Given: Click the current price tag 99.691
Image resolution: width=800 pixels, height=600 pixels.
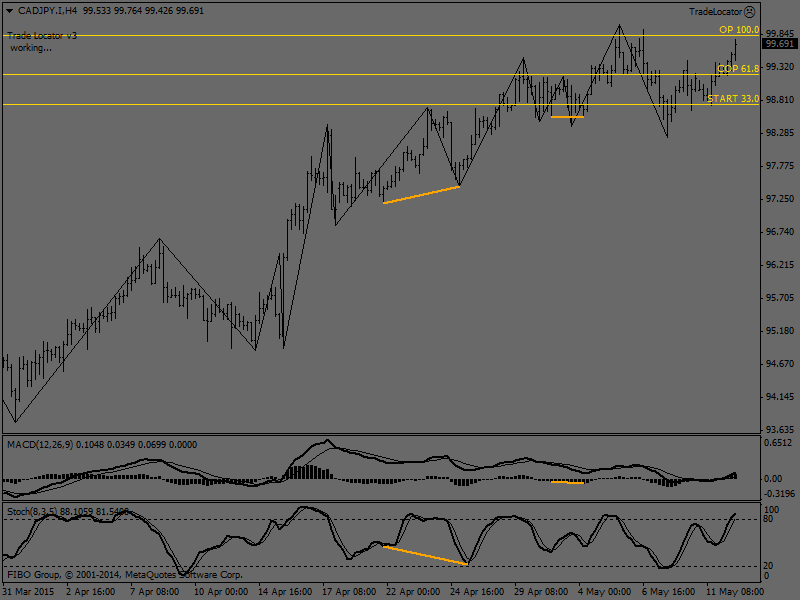Looking at the screenshot, I should [x=778, y=44].
